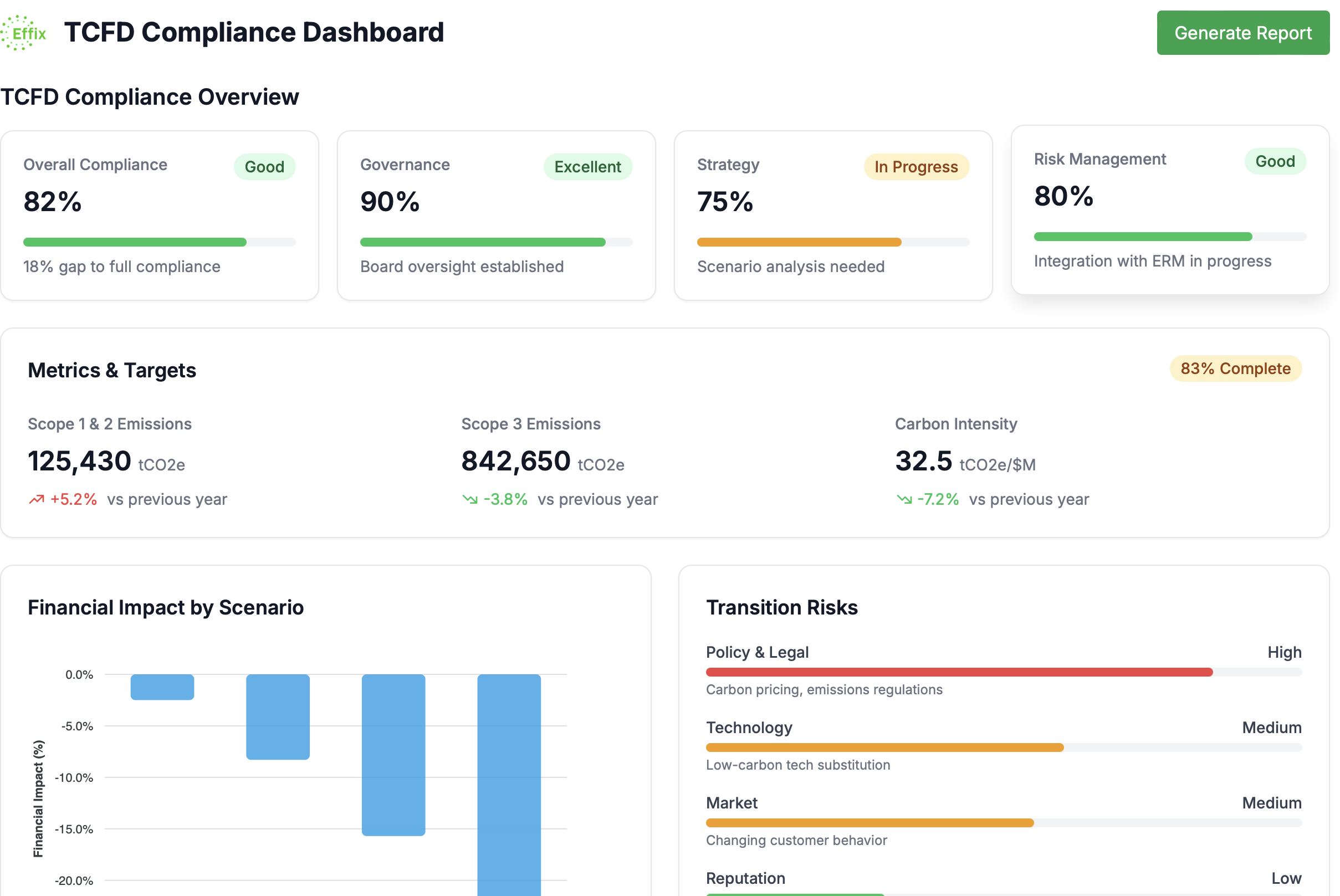
Task: Select the tallest bar in the scenario chart
Action: click(509, 783)
